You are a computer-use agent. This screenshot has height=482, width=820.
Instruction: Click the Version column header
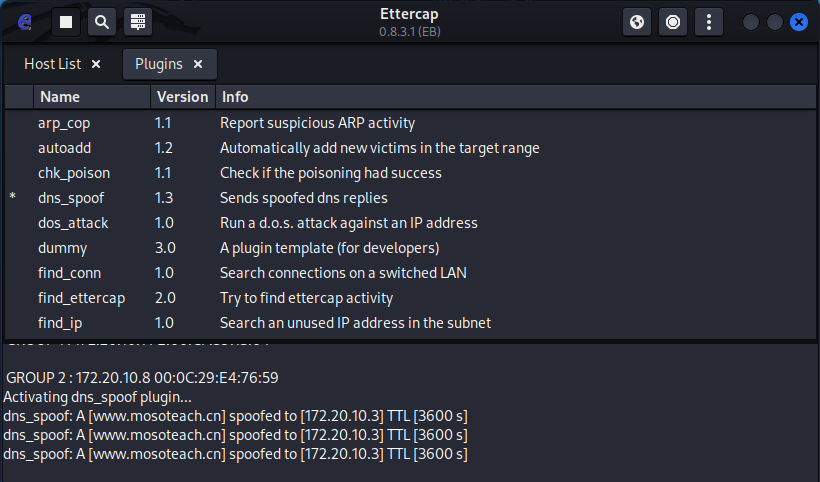(182, 97)
